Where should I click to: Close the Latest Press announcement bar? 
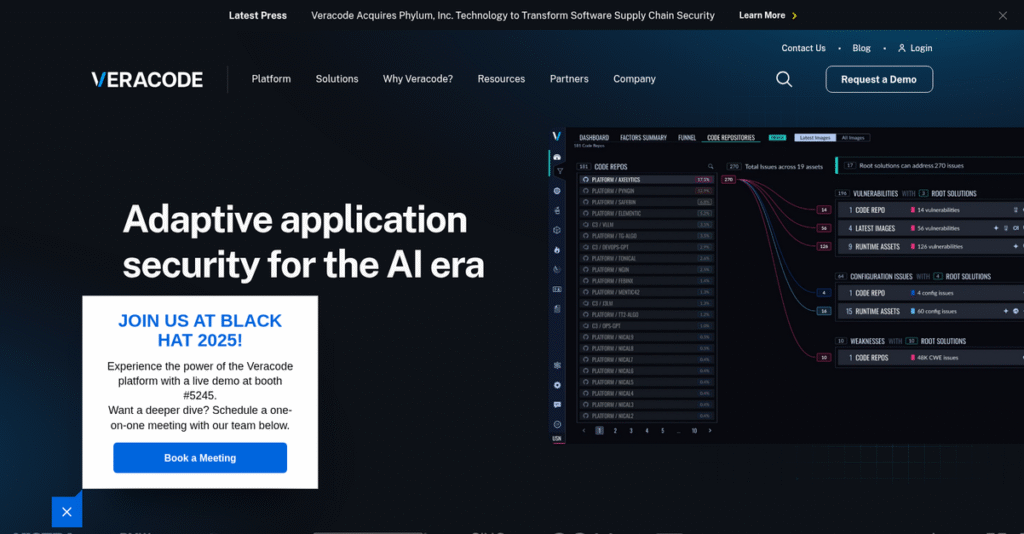coord(1002,16)
